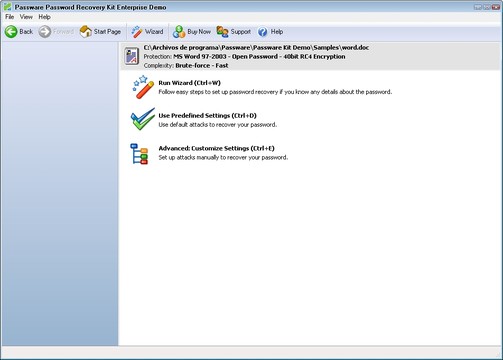This screenshot has width=503, height=360.
Task: Click the magic wand Run Wizard icon
Action: point(143,87)
